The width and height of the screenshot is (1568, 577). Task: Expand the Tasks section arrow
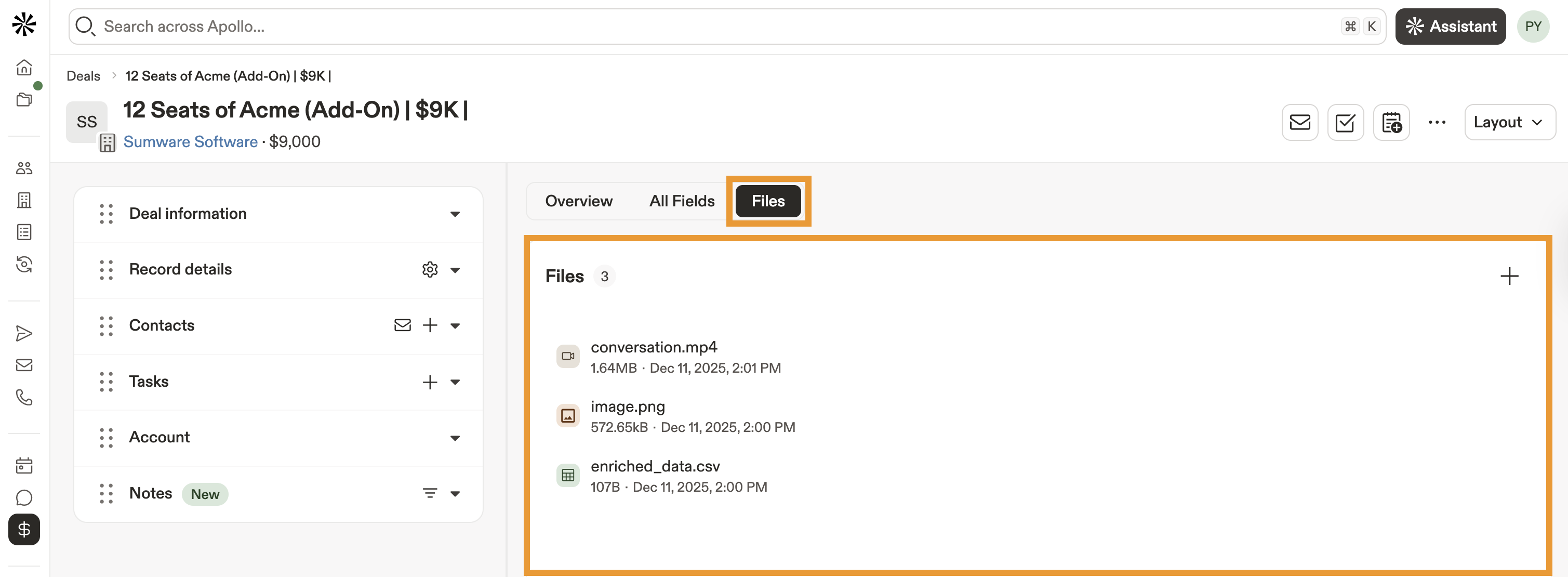pos(455,382)
